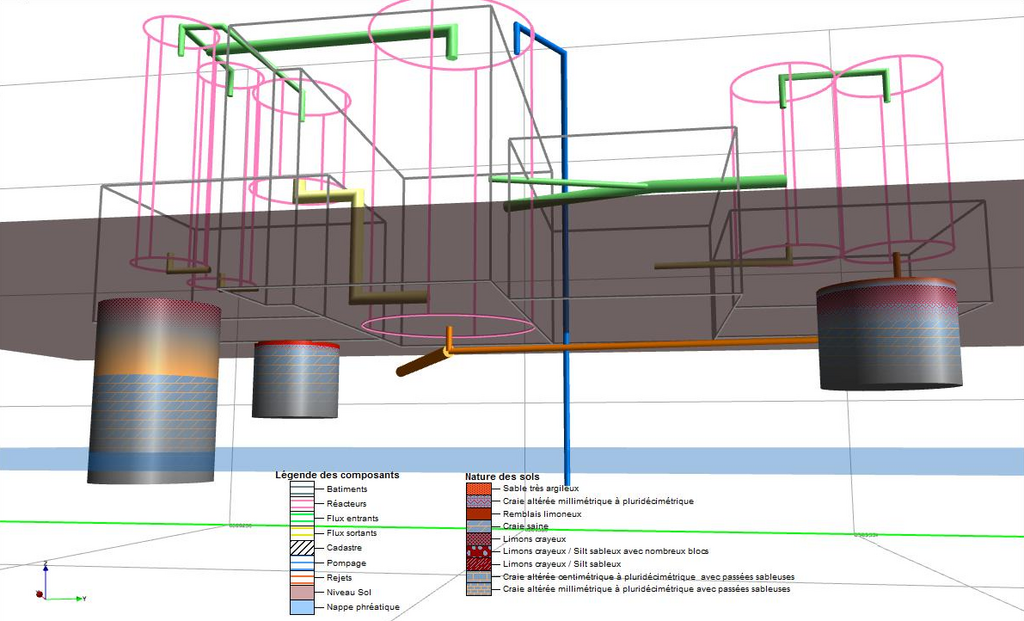Click the red X axis dot on gizmo

[x=39, y=594]
